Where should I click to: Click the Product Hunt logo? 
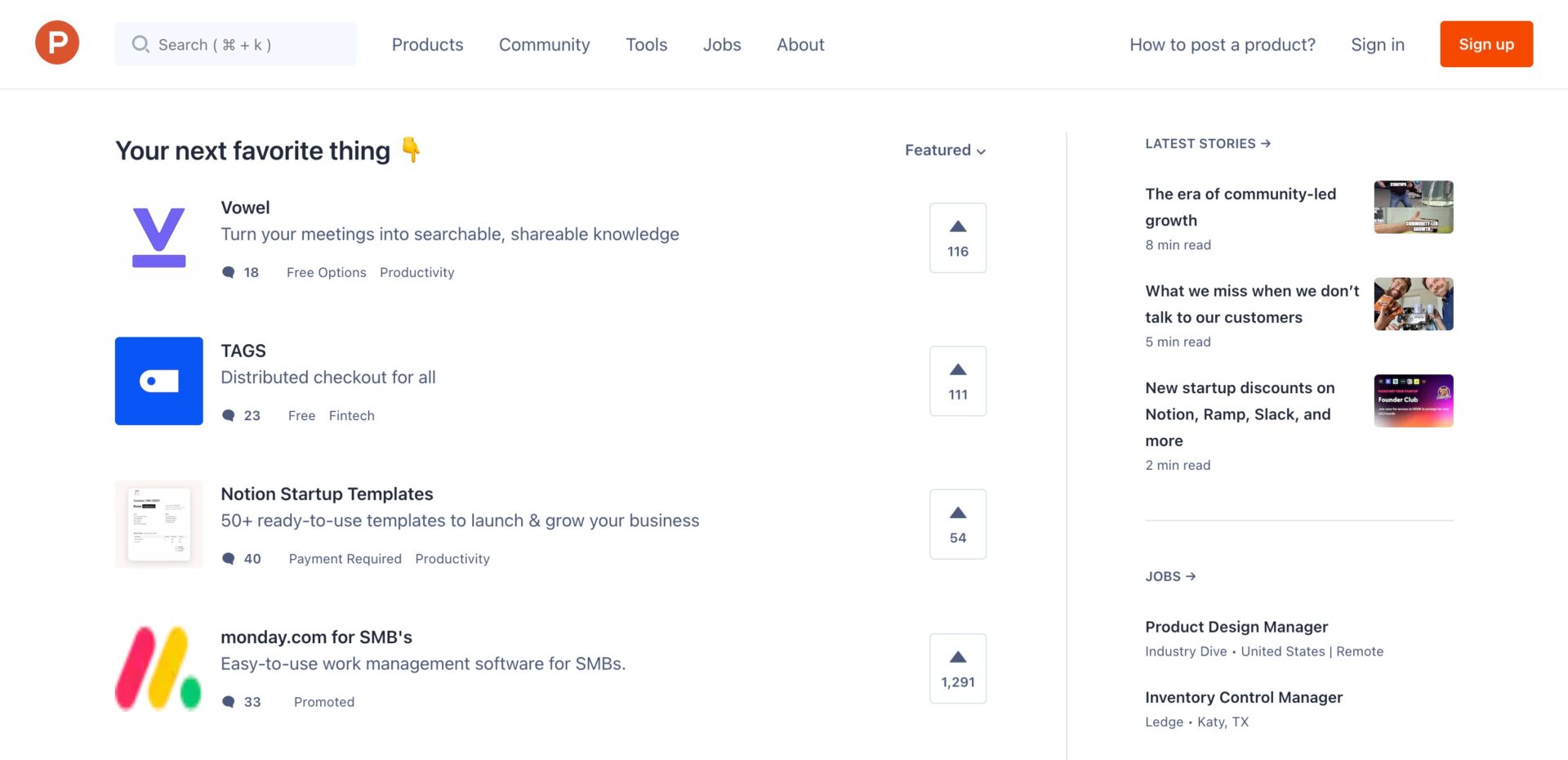click(56, 42)
